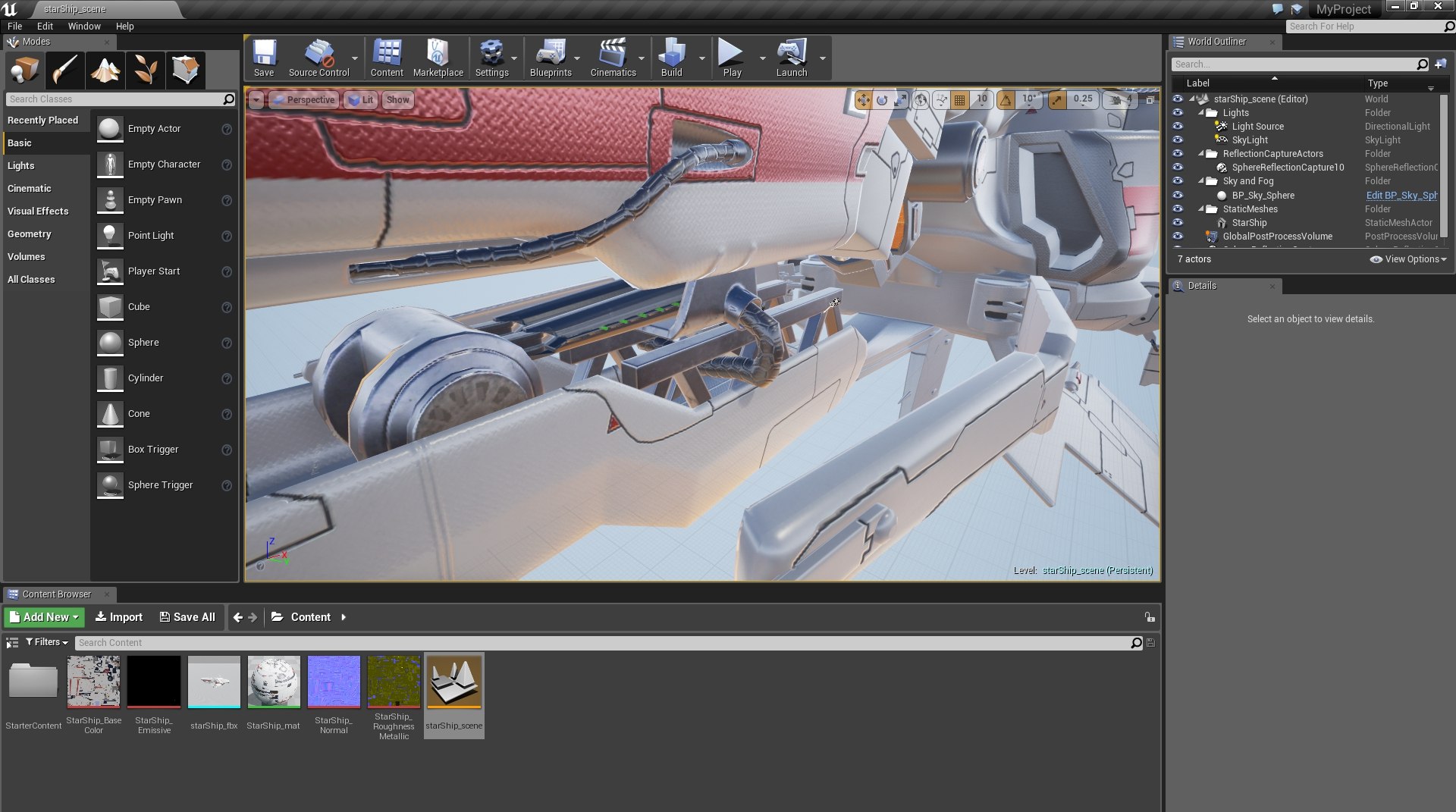
Task: Hide StarShip mesh via eye icon
Action: coord(1178,223)
